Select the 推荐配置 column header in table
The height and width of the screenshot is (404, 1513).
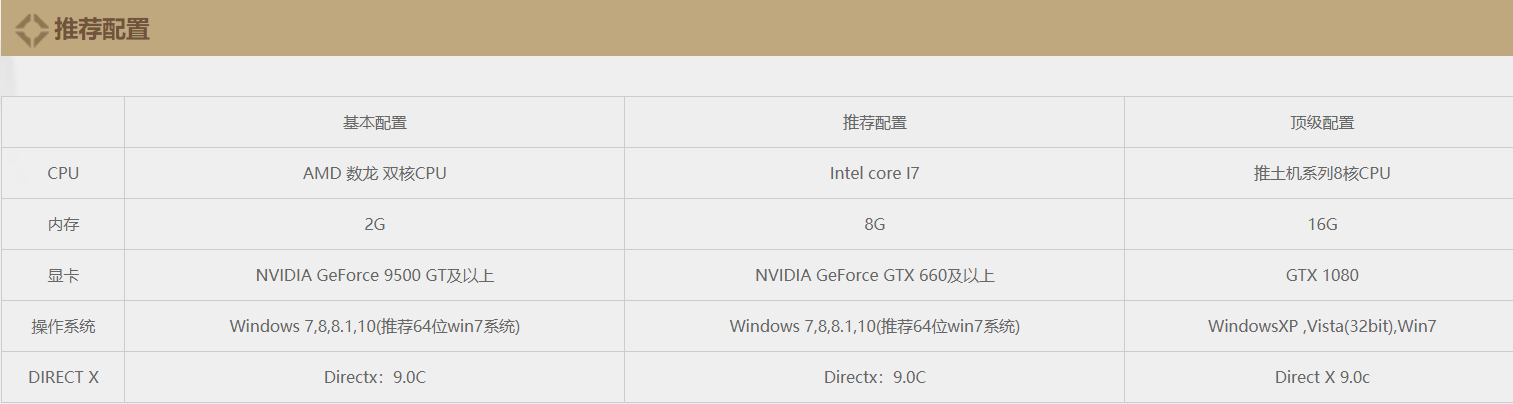(875, 123)
